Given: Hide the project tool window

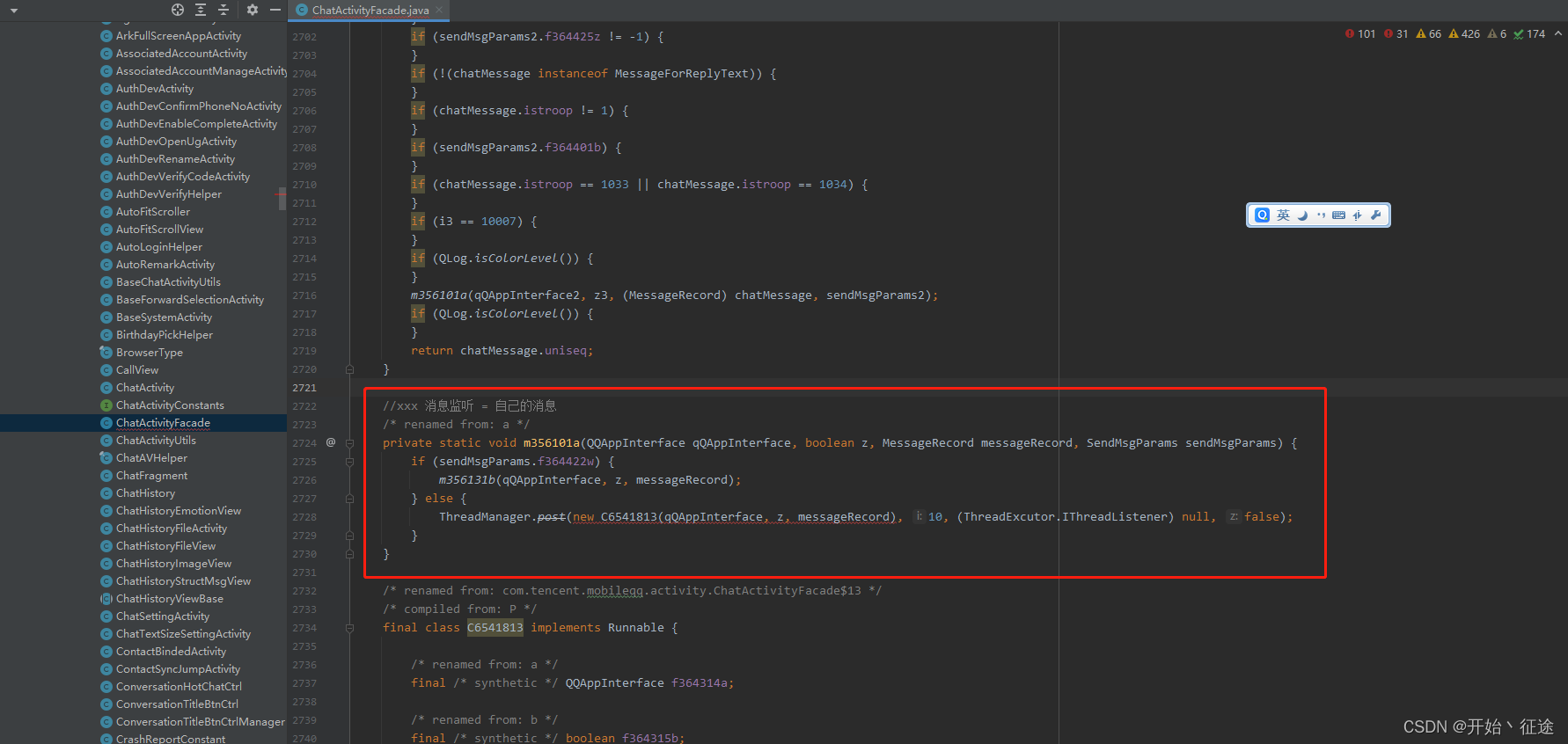Looking at the screenshot, I should (275, 10).
